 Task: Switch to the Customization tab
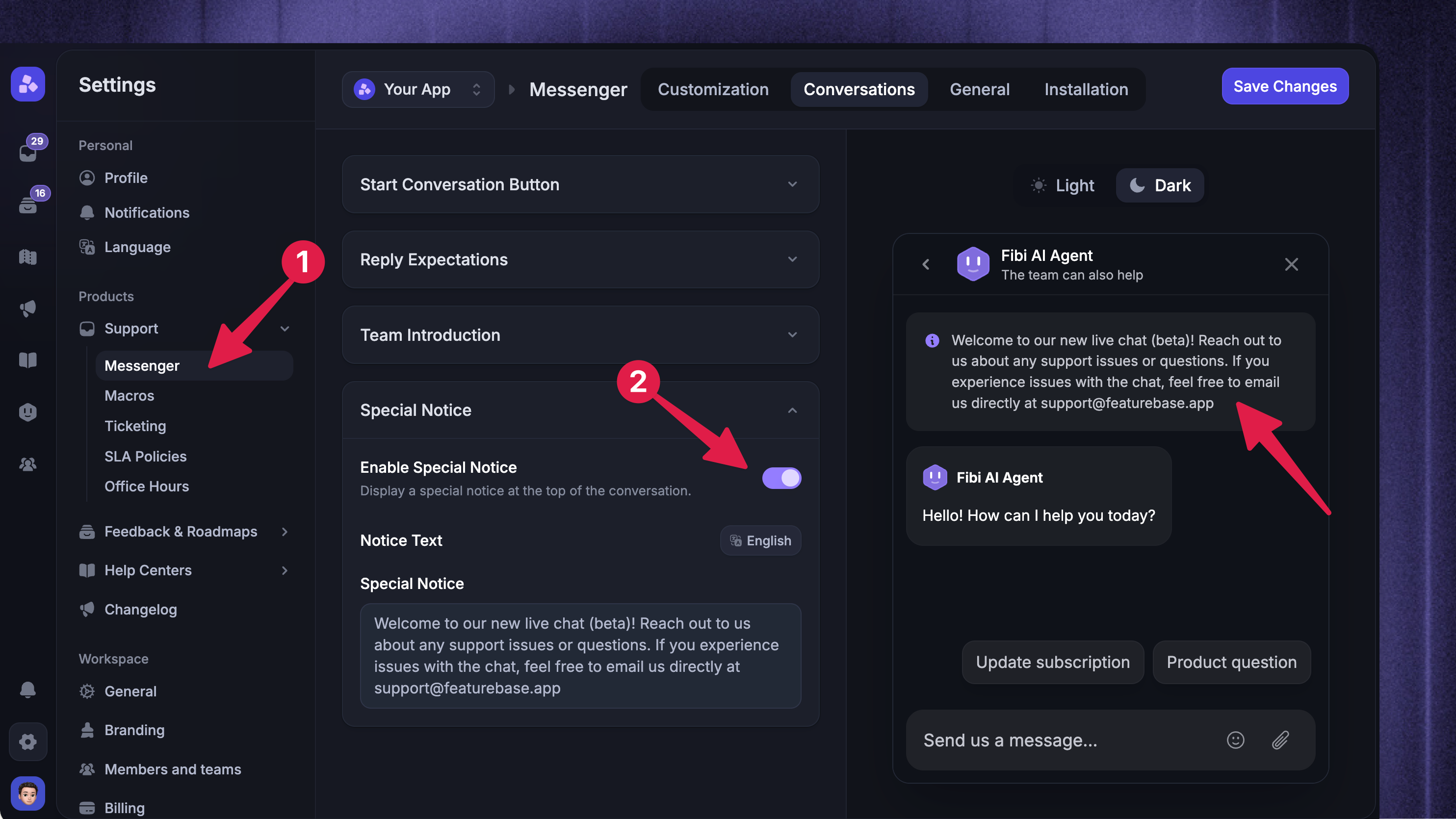coord(713,89)
